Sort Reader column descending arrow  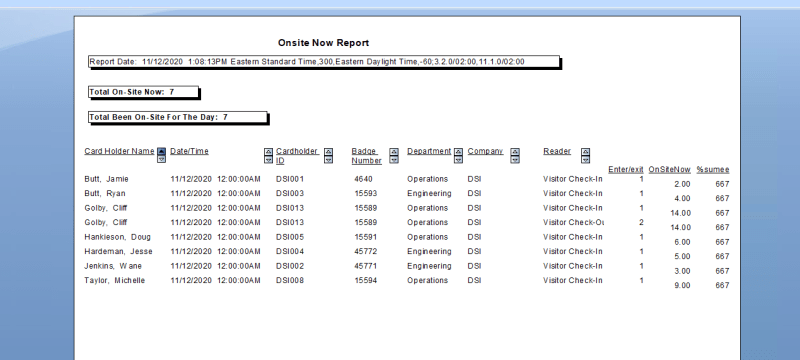click(x=586, y=160)
